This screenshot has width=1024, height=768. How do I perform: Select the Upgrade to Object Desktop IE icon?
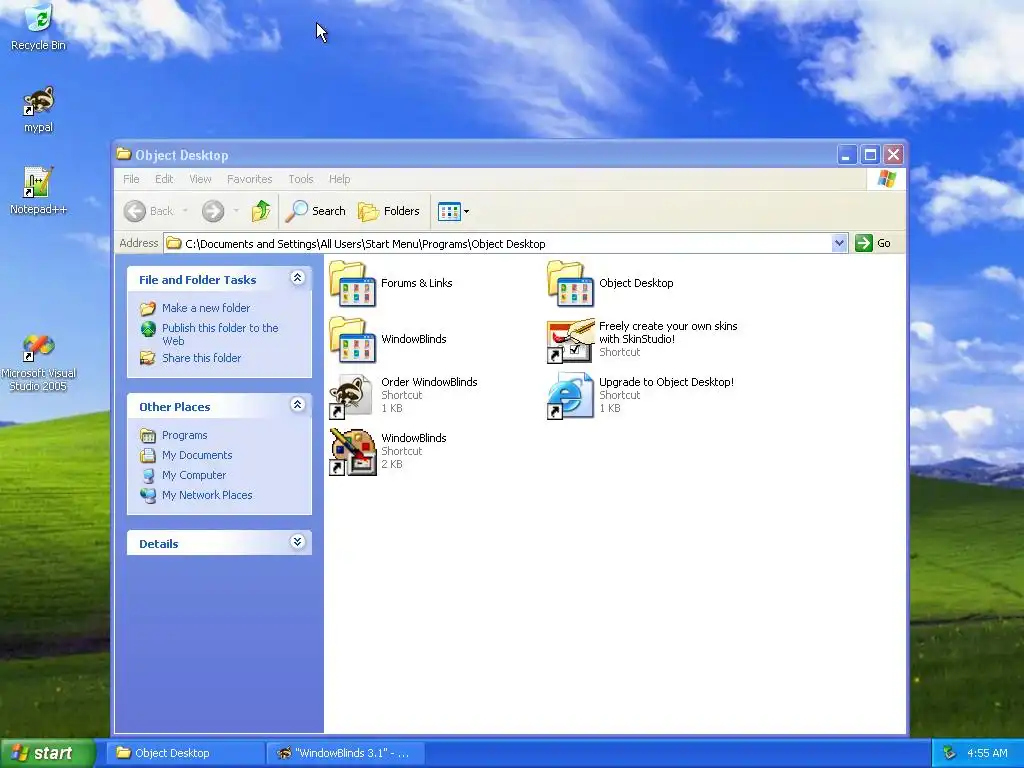571,396
